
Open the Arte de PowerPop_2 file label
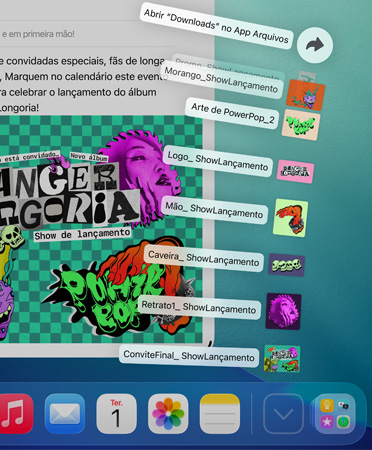pyautogui.click(x=232, y=113)
